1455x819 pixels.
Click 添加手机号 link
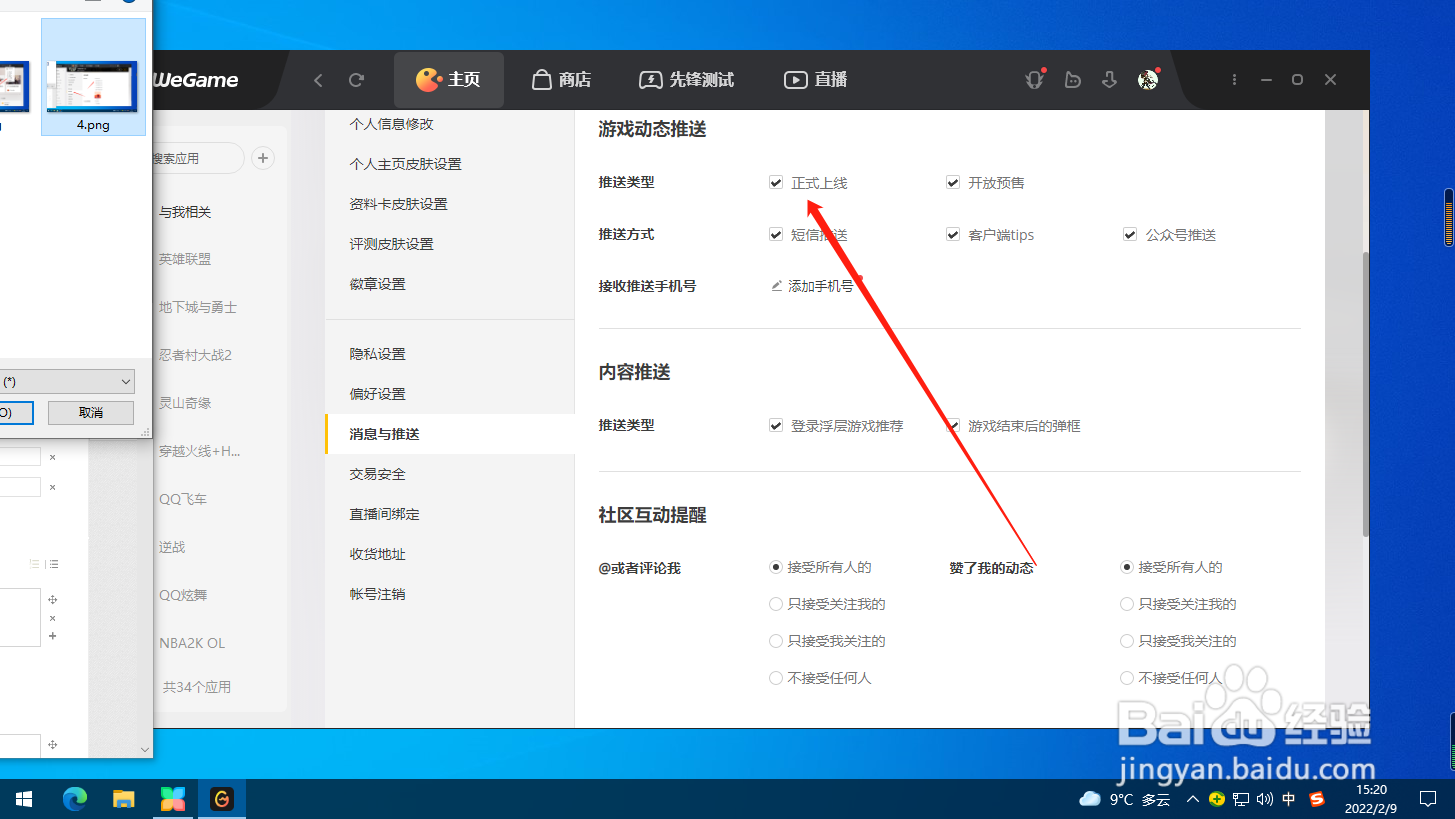[x=821, y=286]
